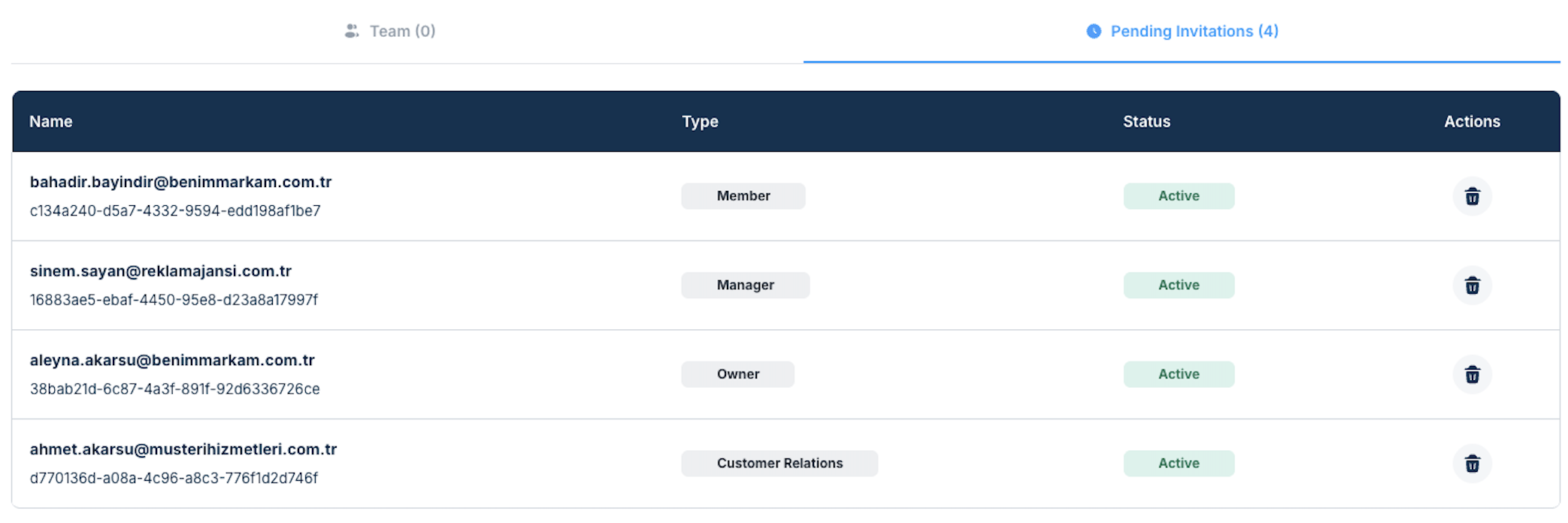
Task: Click invitation ID starting with 38bab21d
Action: [x=174, y=389]
